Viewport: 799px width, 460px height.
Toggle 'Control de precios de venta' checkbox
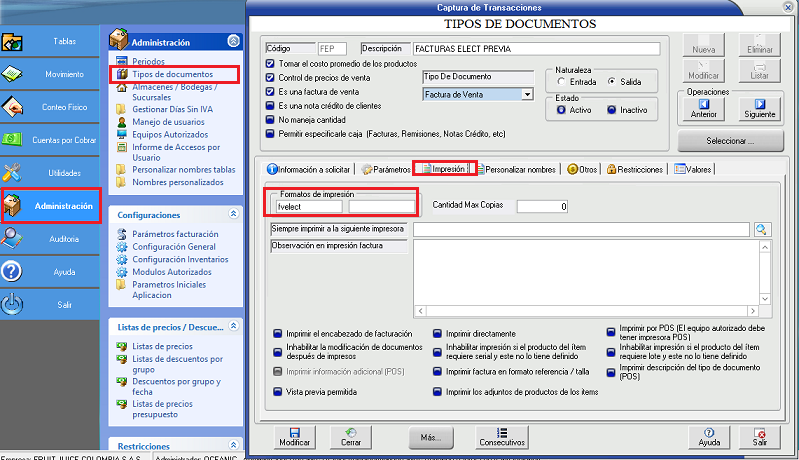pyautogui.click(x=270, y=77)
